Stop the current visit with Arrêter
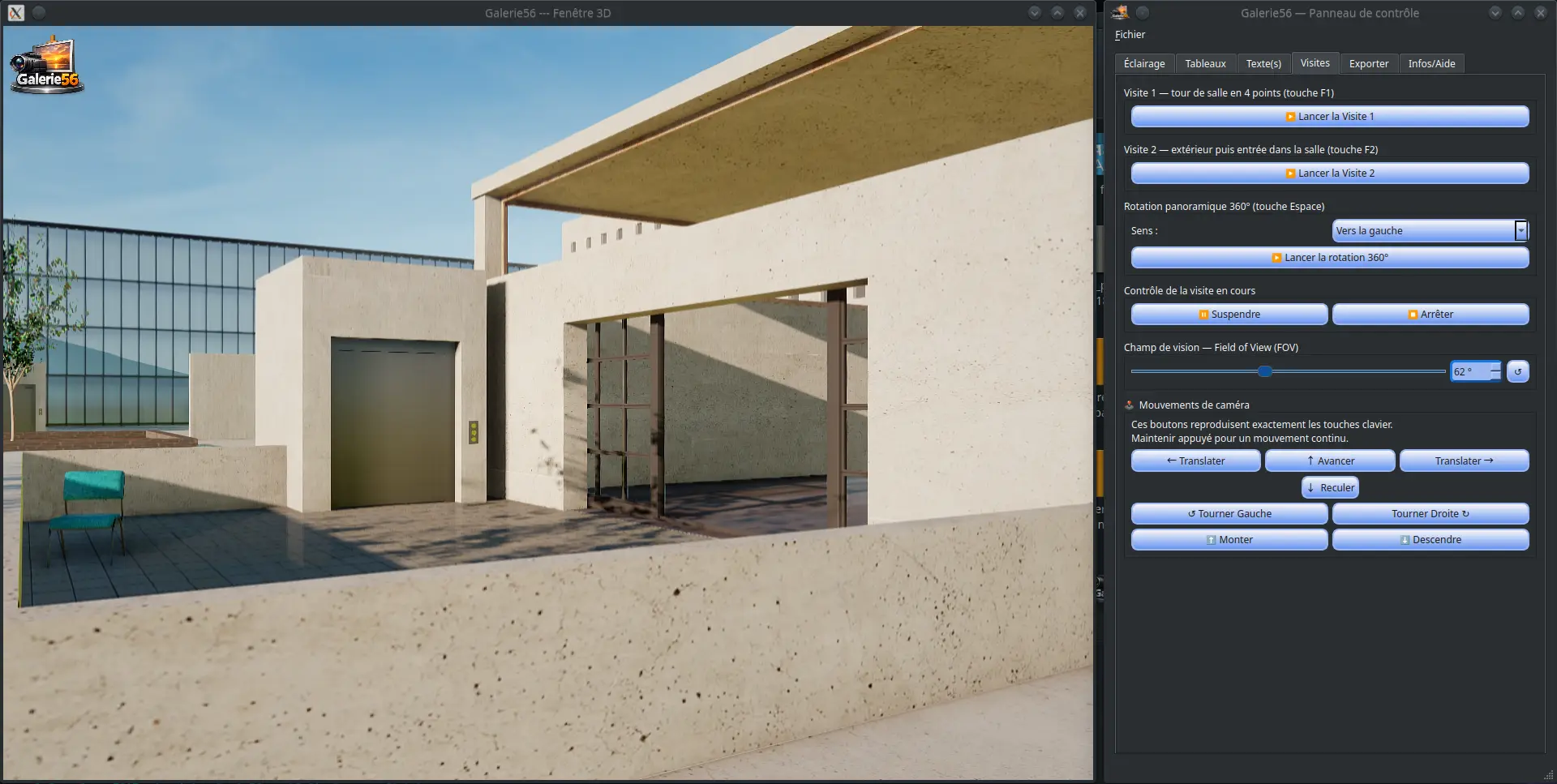Screen dimensions: 1557x784 tap(1430, 315)
